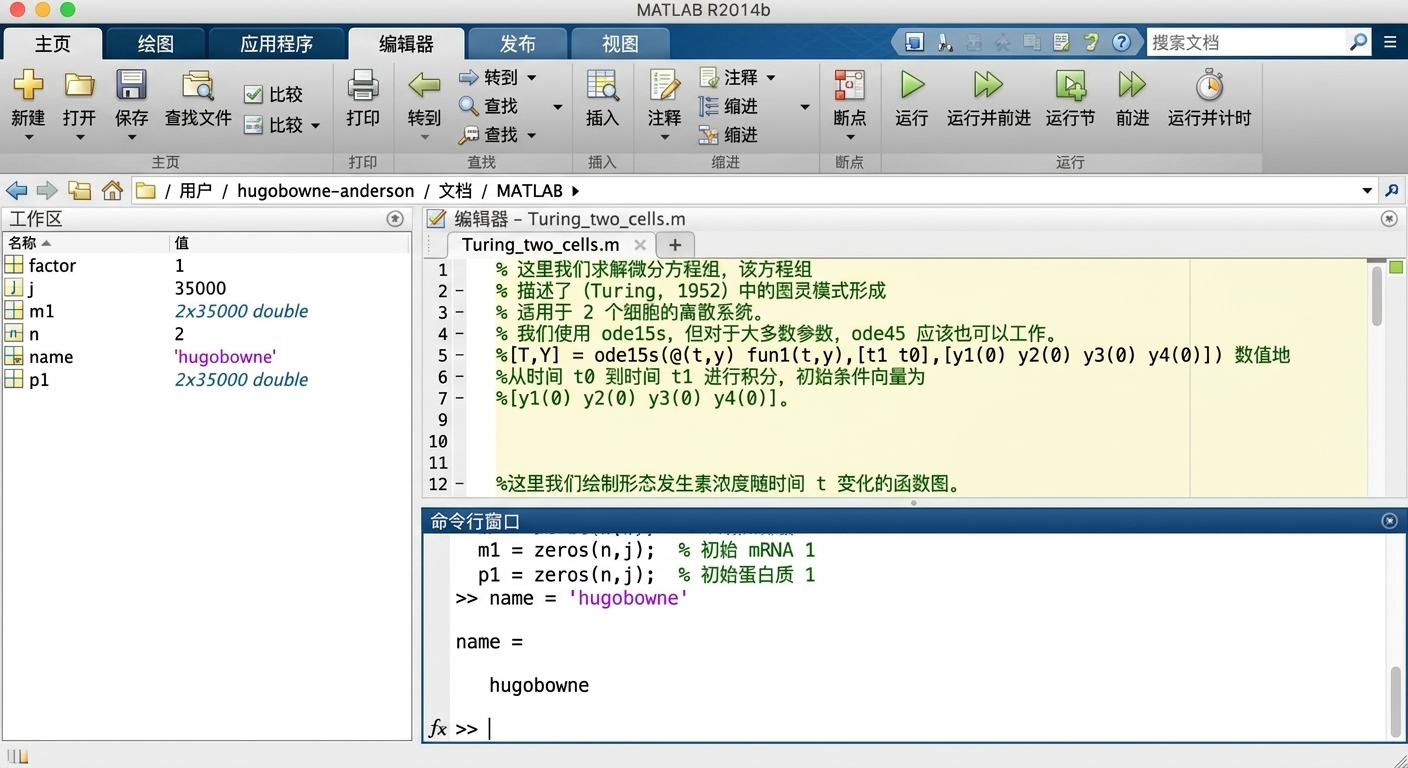Click the home folder icon
This screenshot has height=768, width=1408.
coord(112,190)
